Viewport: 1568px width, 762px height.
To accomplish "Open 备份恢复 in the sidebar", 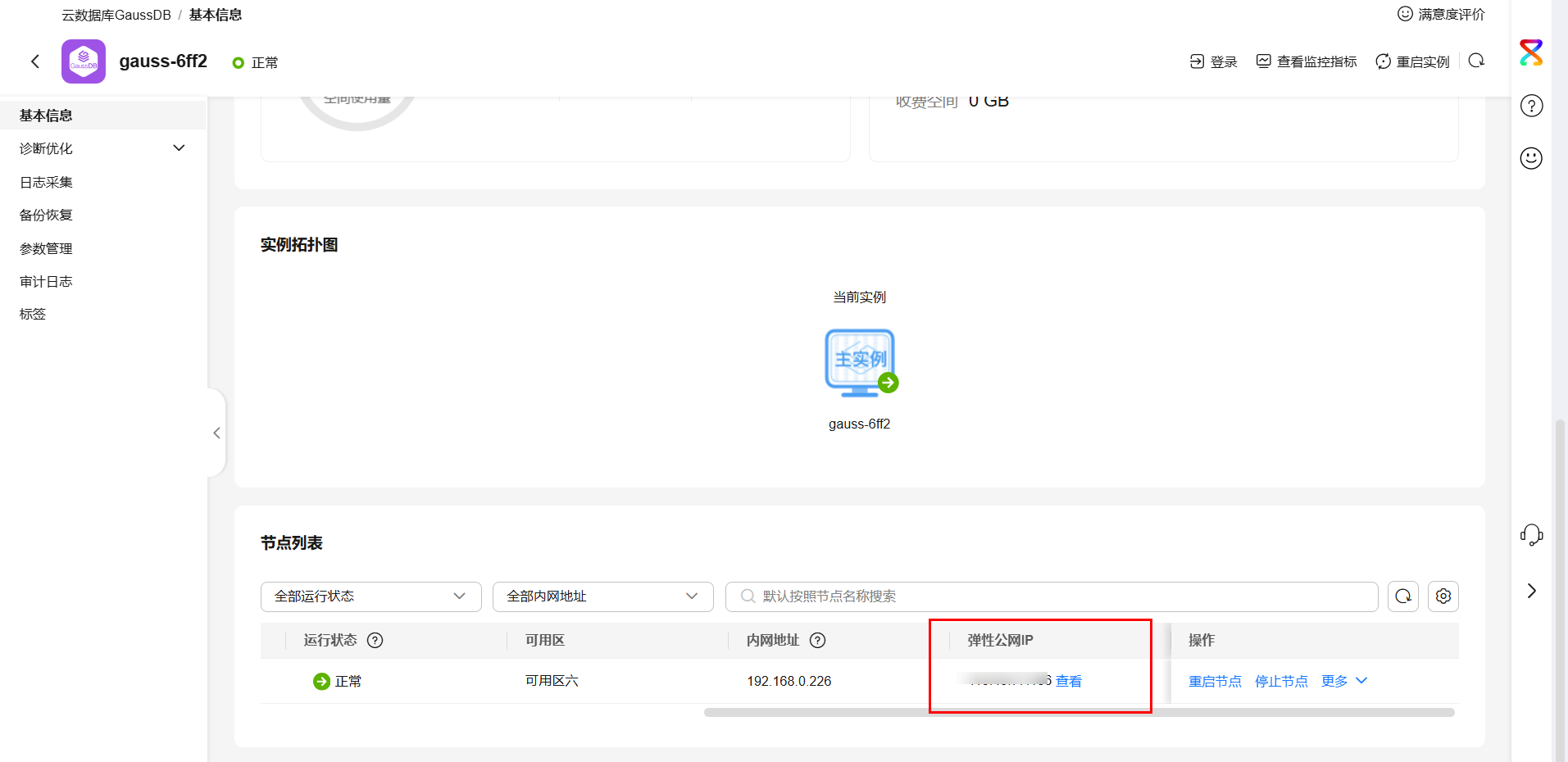I will pyautogui.click(x=47, y=215).
